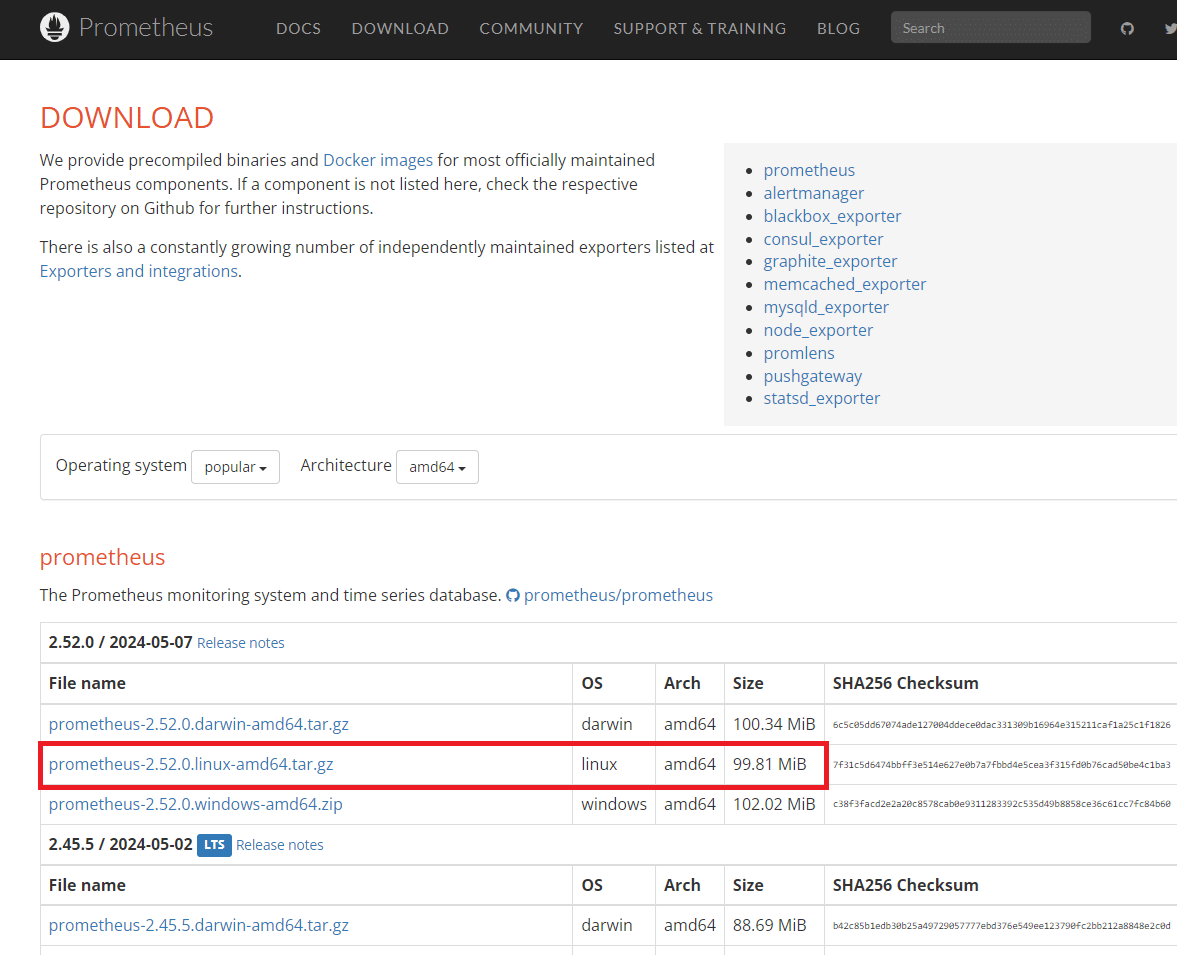Click the LTS badge on 2.45.5
The height and width of the screenshot is (955, 1177).
(214, 845)
